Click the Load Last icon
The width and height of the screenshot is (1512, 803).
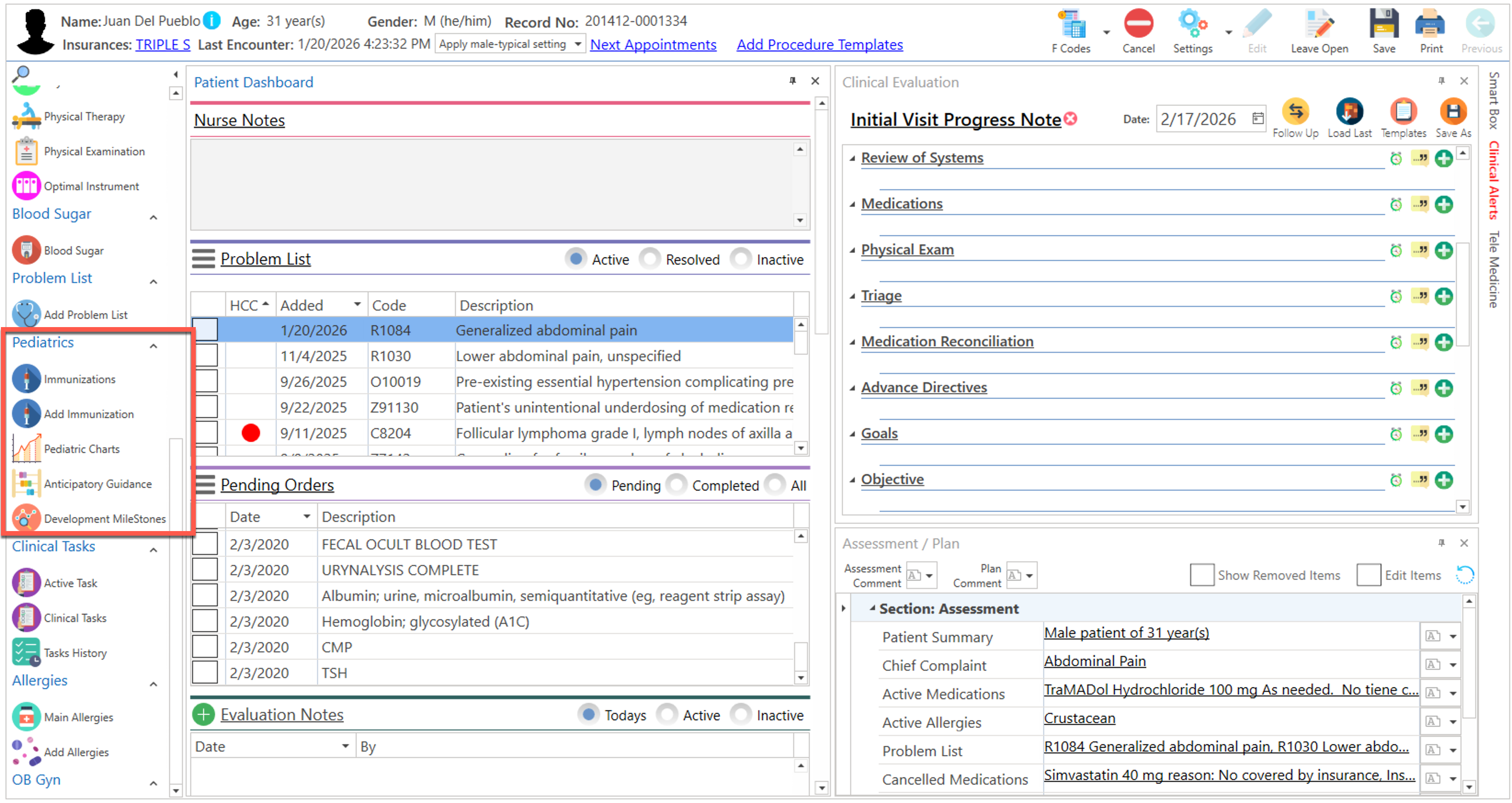(1349, 112)
